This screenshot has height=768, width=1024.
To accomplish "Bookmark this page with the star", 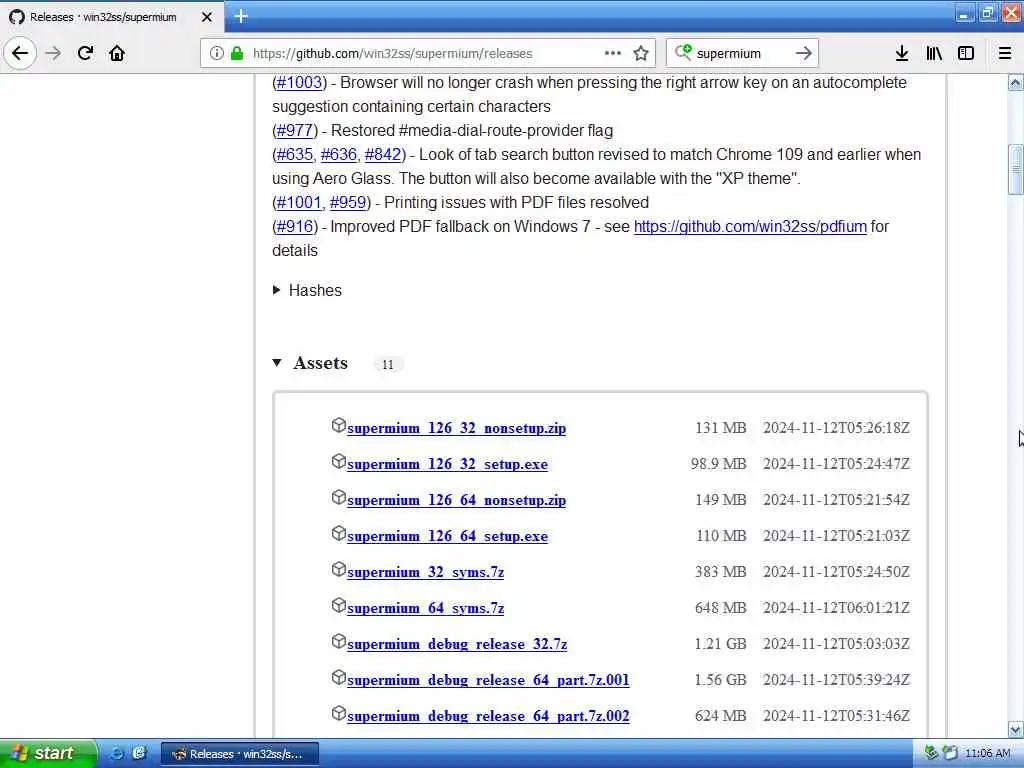I will click(641, 53).
